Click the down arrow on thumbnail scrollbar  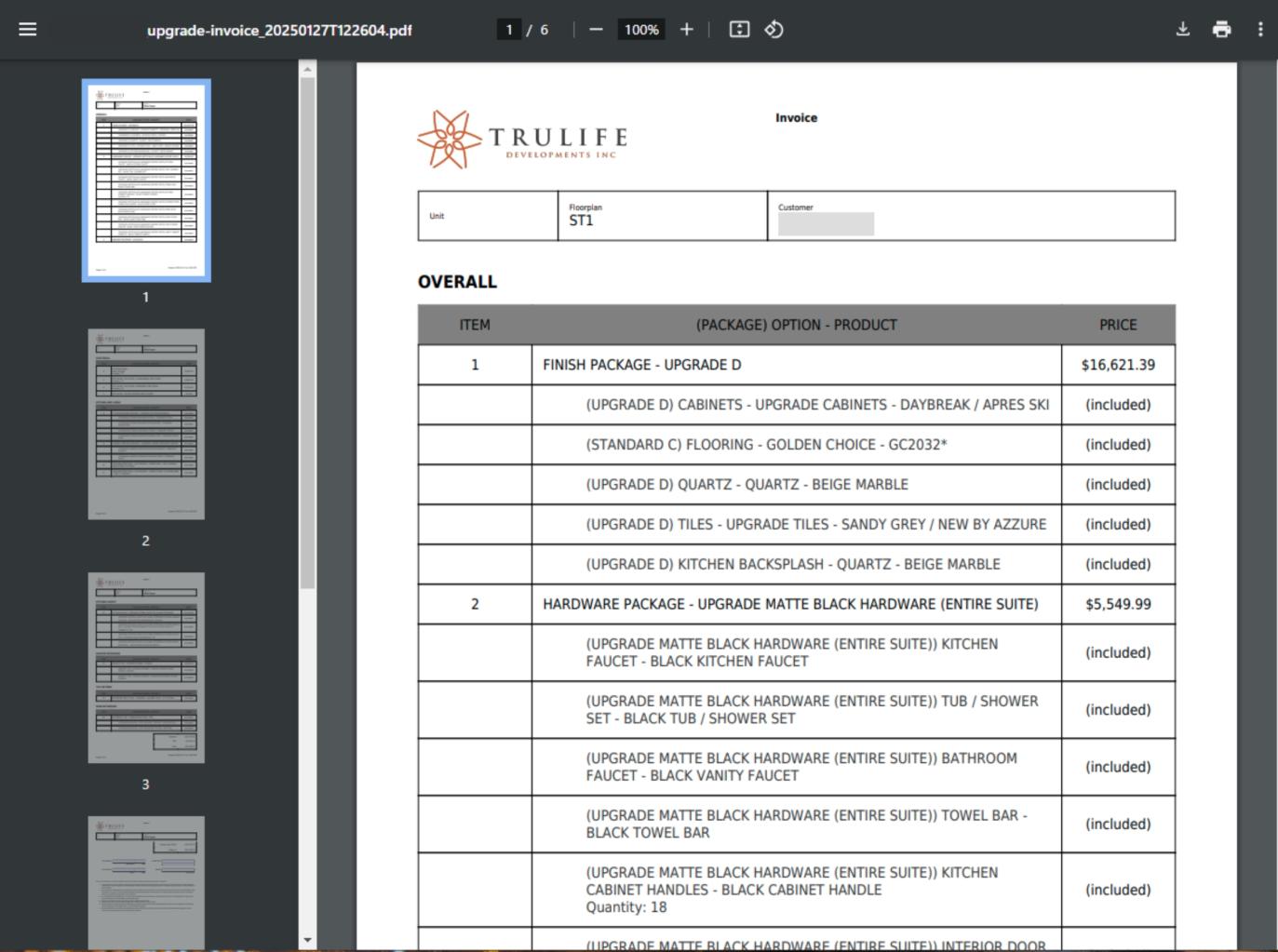pyautogui.click(x=307, y=941)
